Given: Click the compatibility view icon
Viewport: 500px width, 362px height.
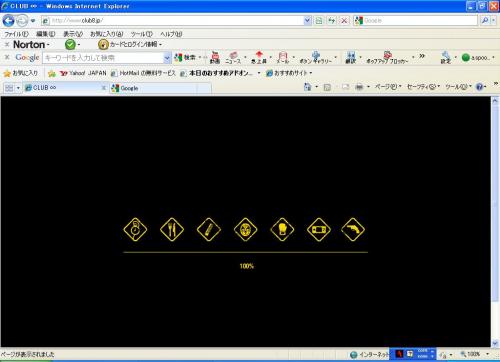Looking at the screenshot, I should [x=319, y=21].
